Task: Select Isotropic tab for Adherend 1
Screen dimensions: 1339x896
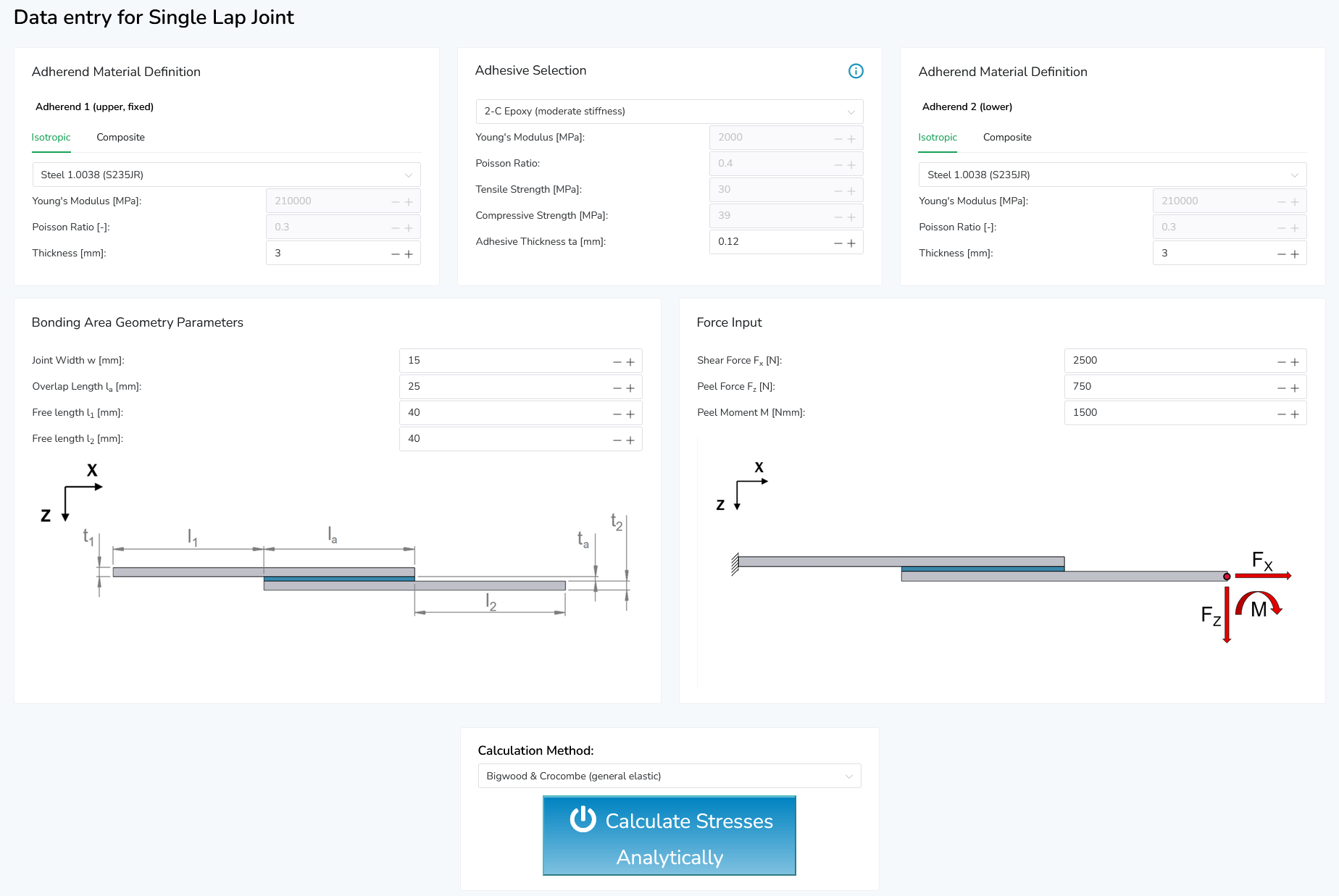Action: click(x=51, y=138)
